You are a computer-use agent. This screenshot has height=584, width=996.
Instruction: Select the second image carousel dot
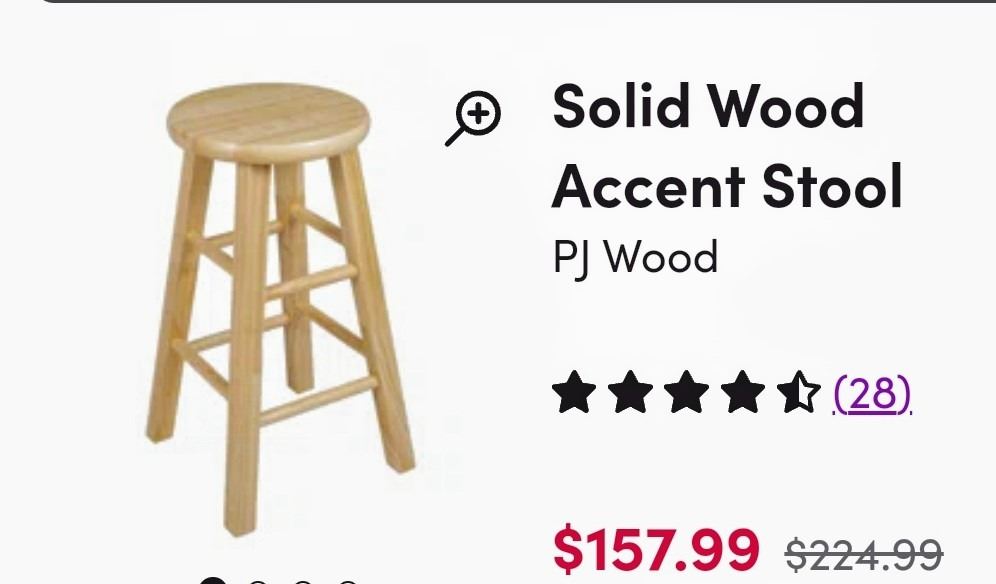pos(258,581)
